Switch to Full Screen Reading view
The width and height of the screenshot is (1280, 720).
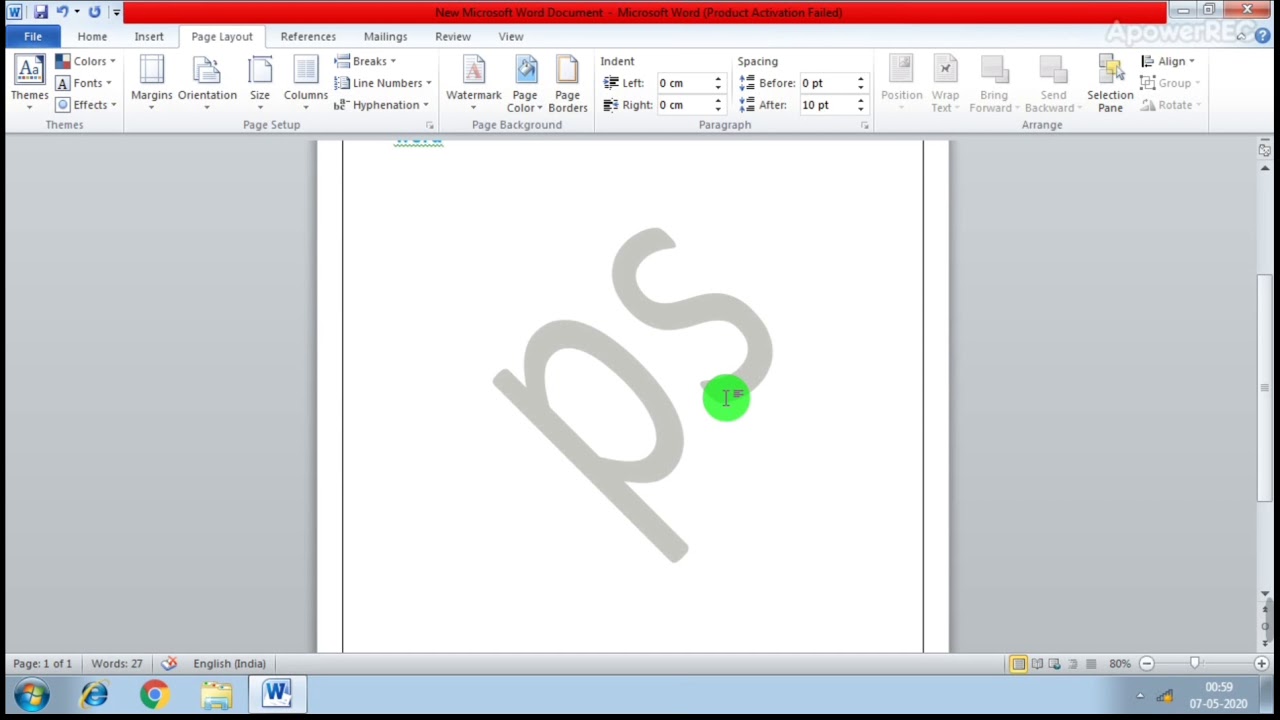[1037, 664]
